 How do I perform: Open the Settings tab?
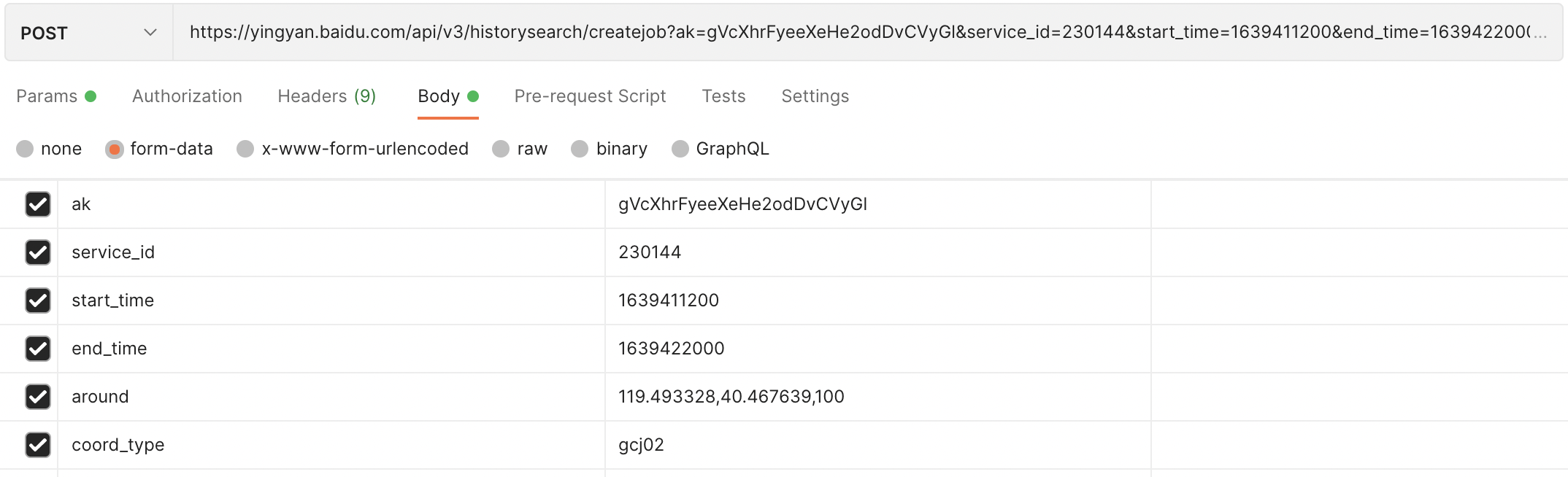pos(815,96)
